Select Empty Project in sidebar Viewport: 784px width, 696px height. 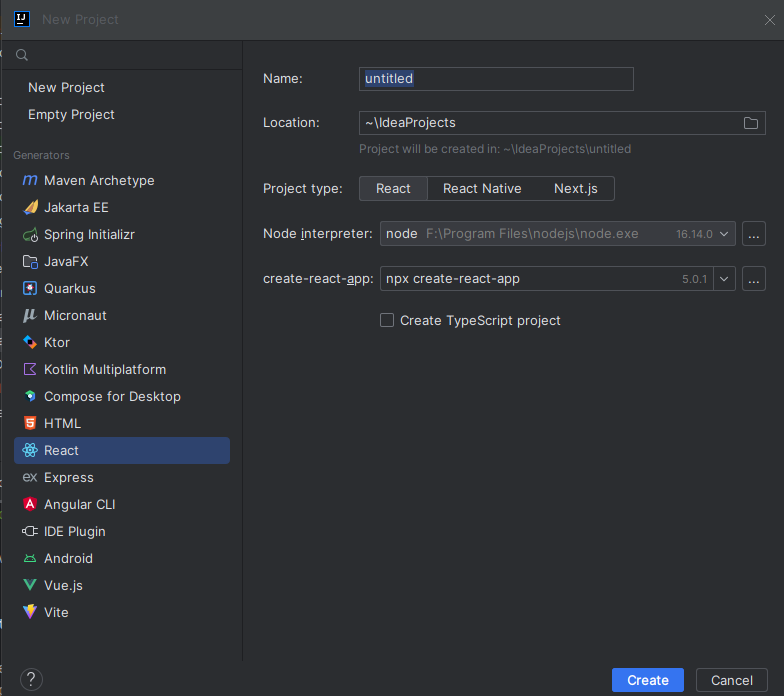tap(71, 114)
